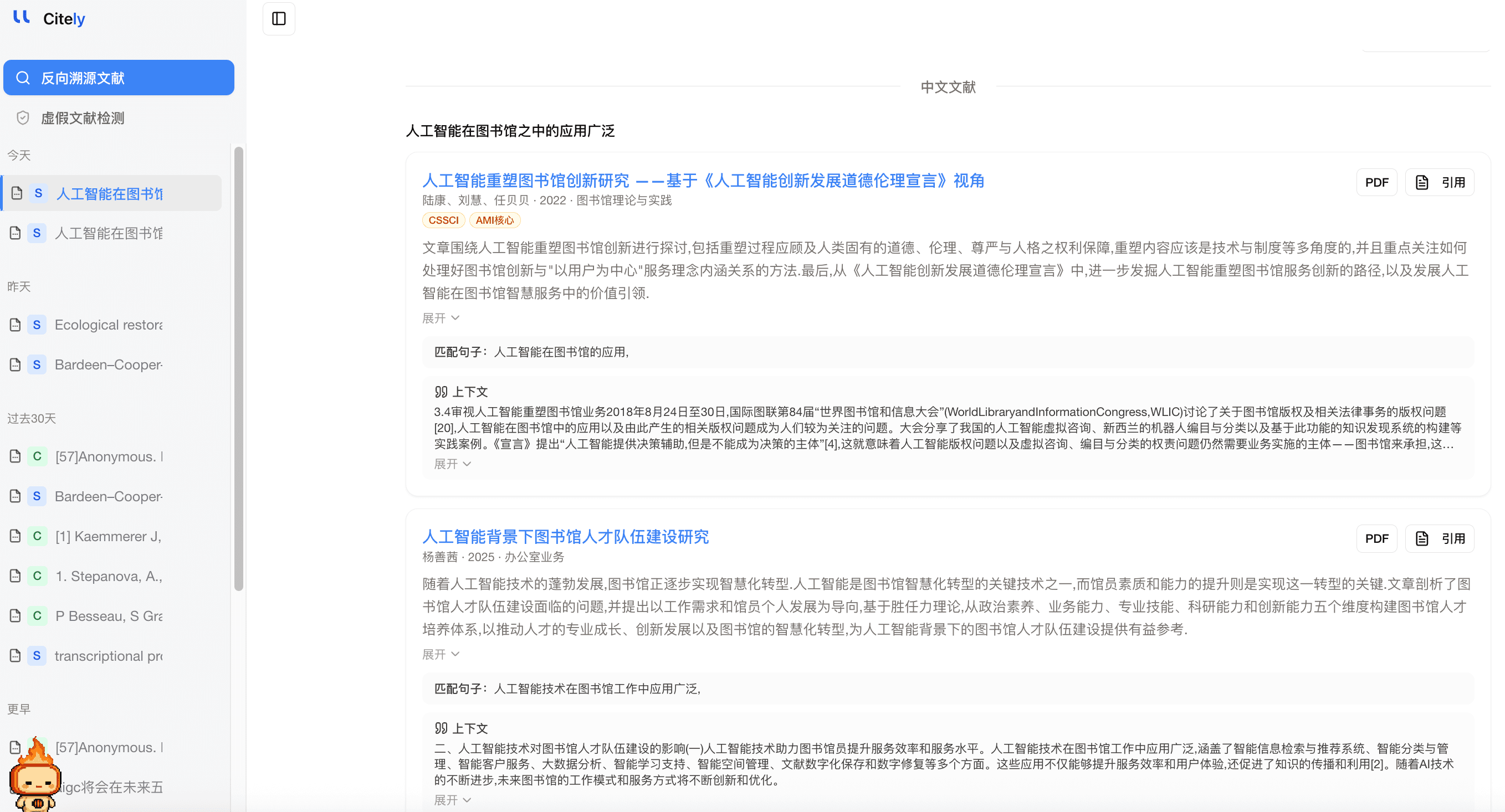Click the document icon for Ecological restoration entry
Screen dimensions: 1505x812
pos(16,325)
